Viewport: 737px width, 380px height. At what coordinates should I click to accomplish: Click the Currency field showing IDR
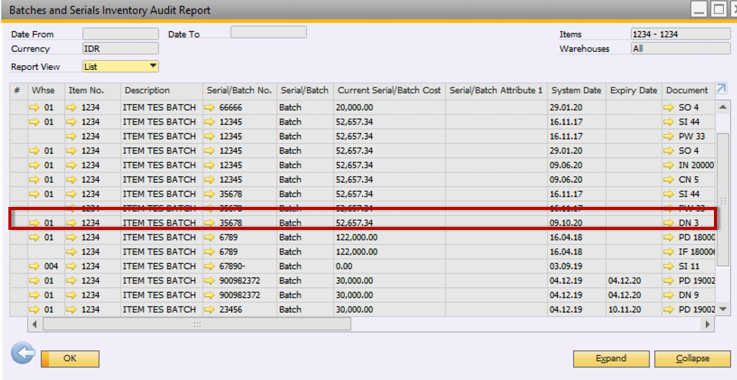(x=120, y=48)
